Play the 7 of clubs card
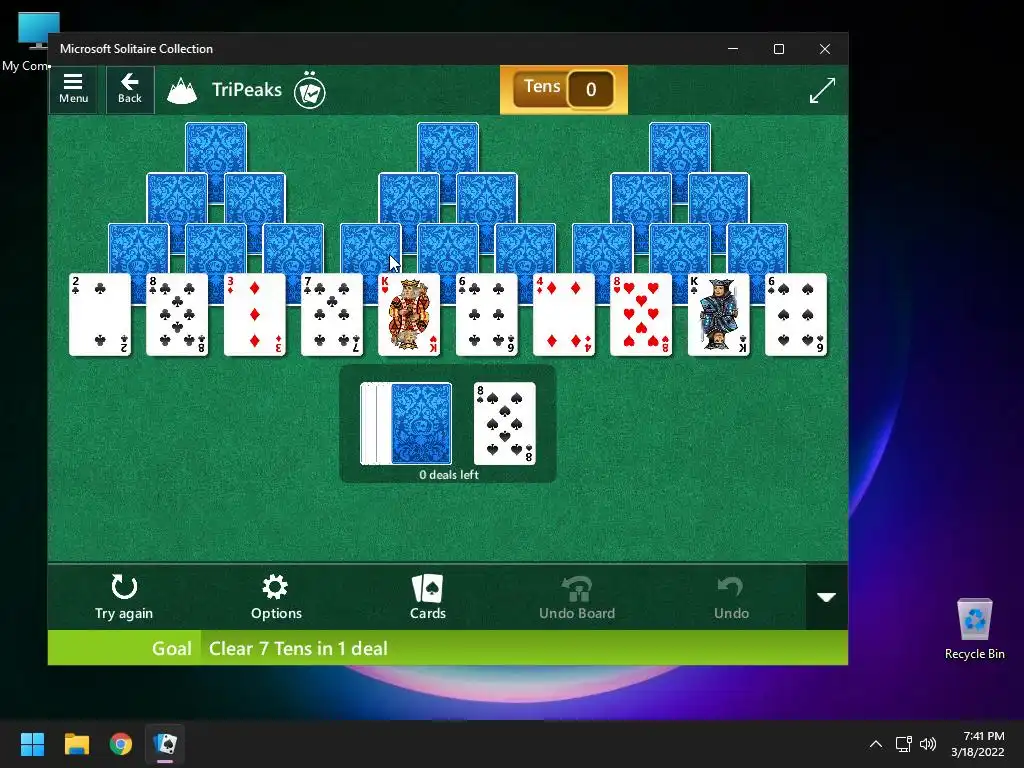Image resolution: width=1024 pixels, height=768 pixels. click(x=332, y=315)
